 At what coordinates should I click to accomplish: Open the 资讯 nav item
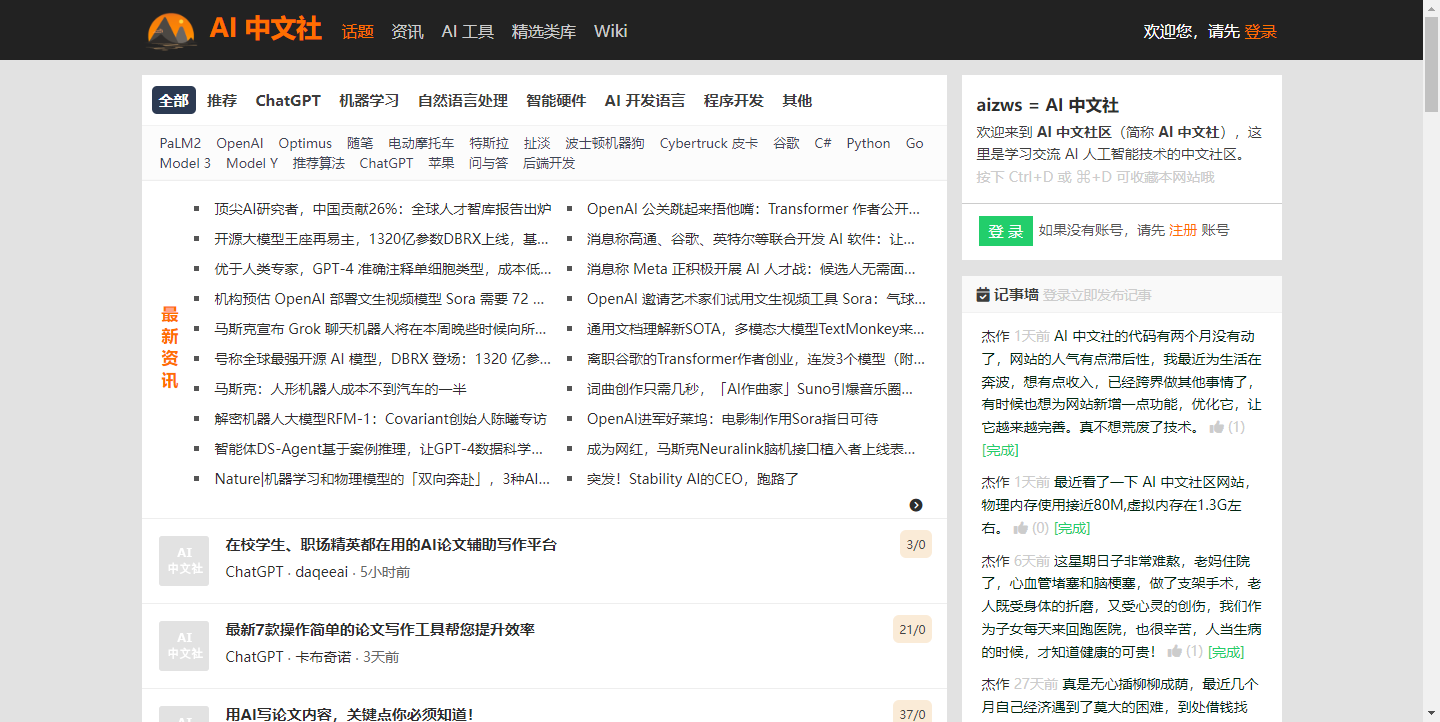coord(407,31)
